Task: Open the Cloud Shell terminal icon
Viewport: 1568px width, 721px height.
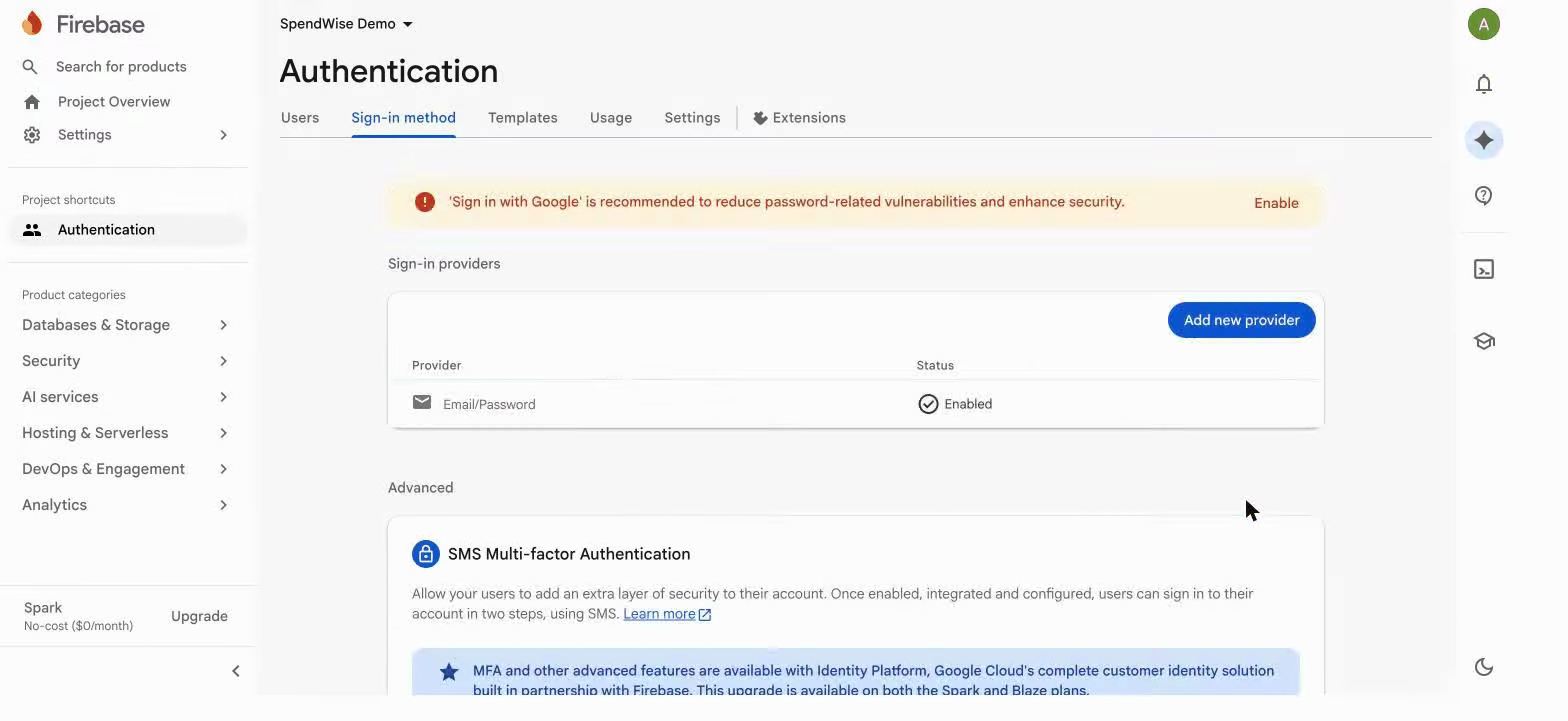Action: 1484,269
